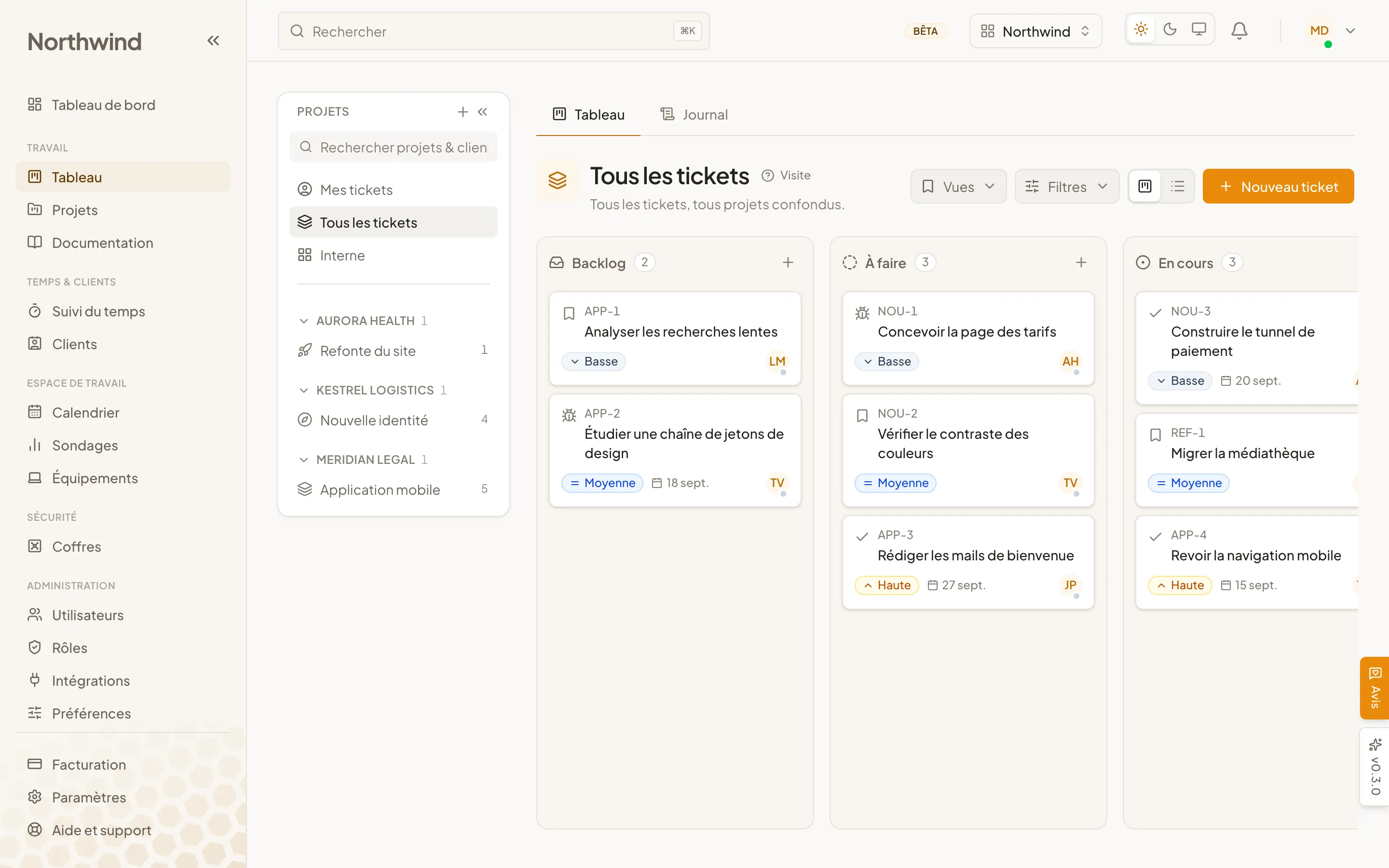Create a Nouveau ticket
The width and height of the screenshot is (1389, 868).
click(1278, 186)
